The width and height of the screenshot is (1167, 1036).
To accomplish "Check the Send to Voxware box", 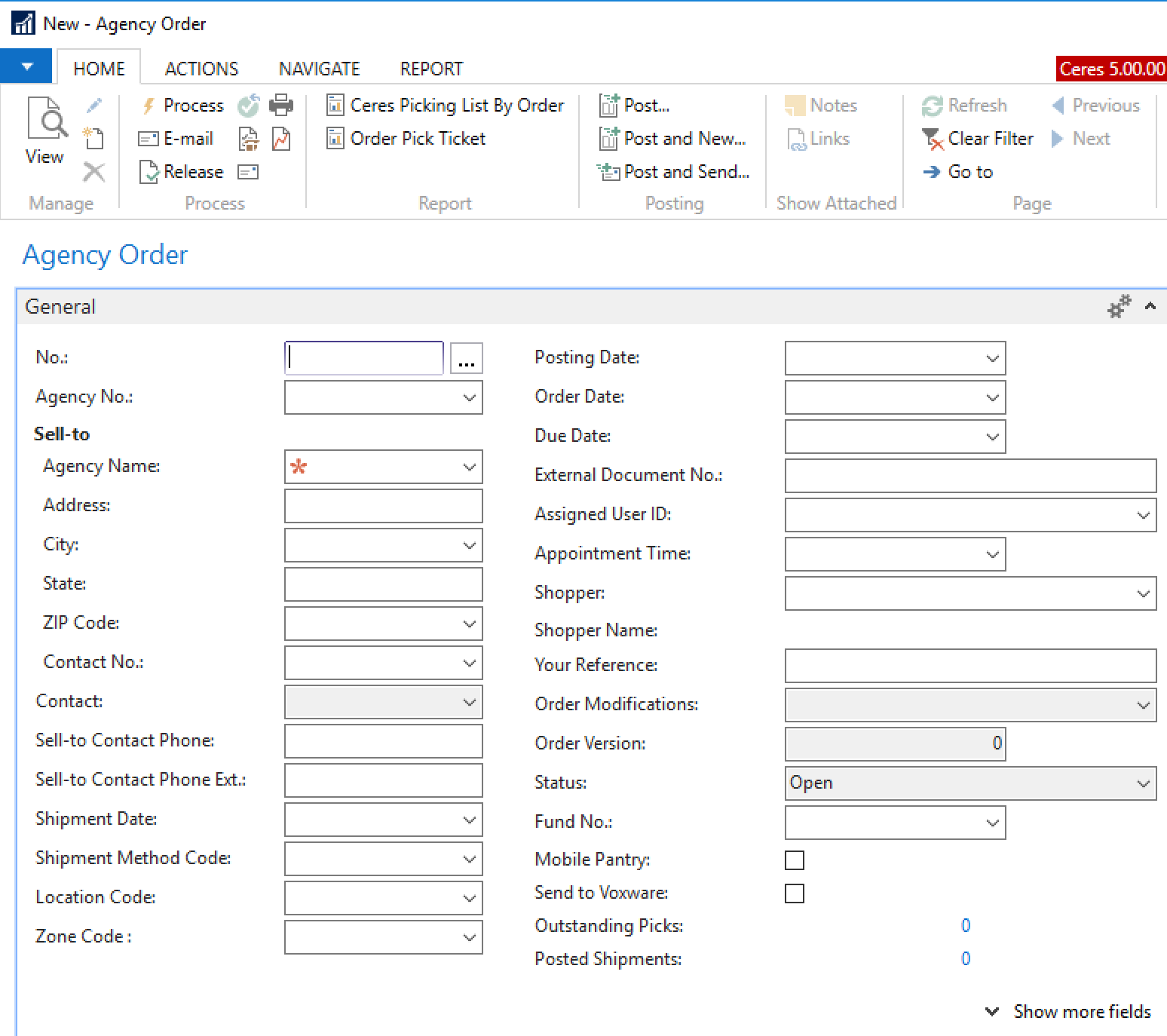I will (x=795, y=893).
